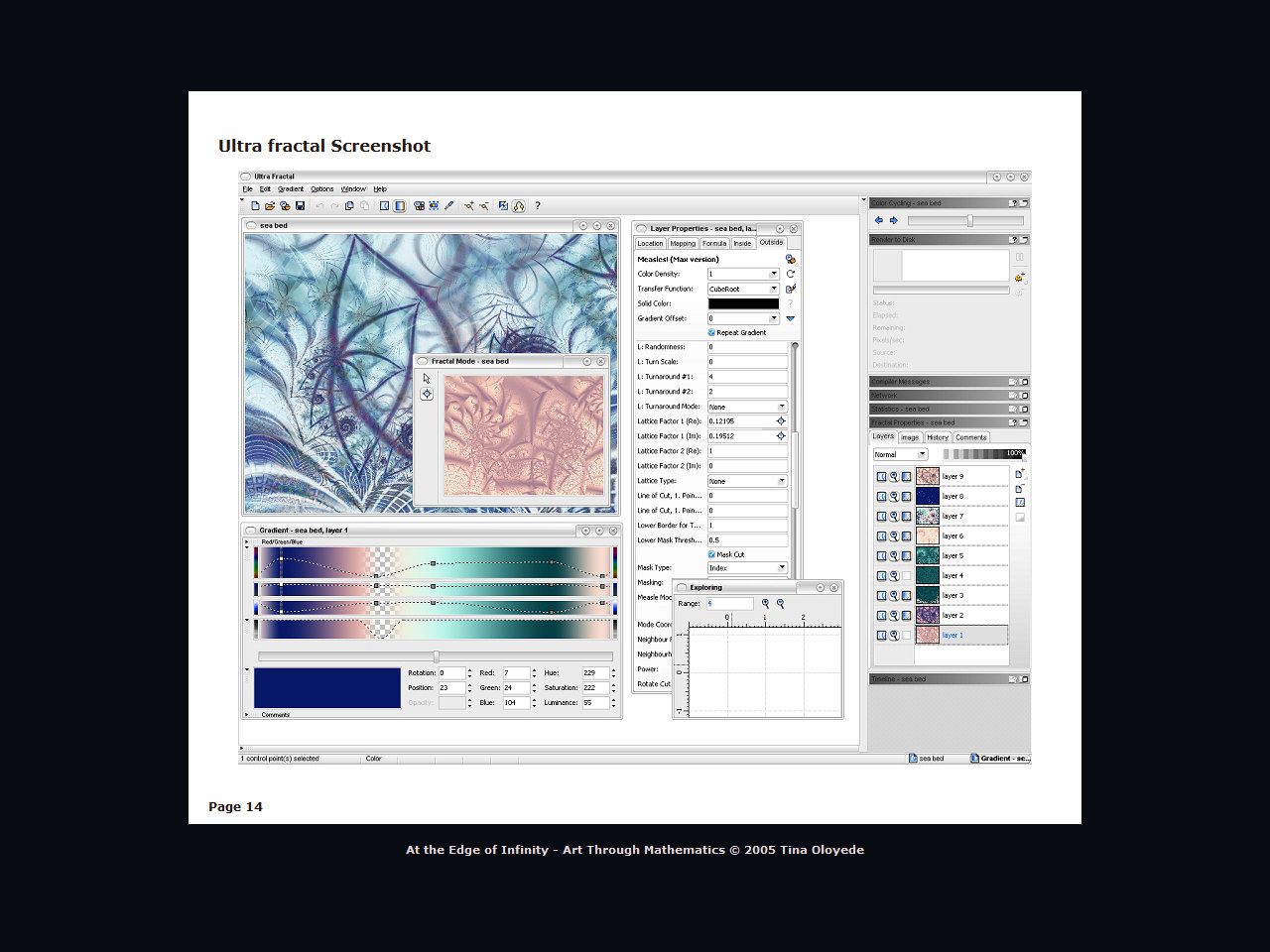Screen dimensions: 1270x952
Task: Click the zoom in toolbar icon
Action: click(468, 206)
